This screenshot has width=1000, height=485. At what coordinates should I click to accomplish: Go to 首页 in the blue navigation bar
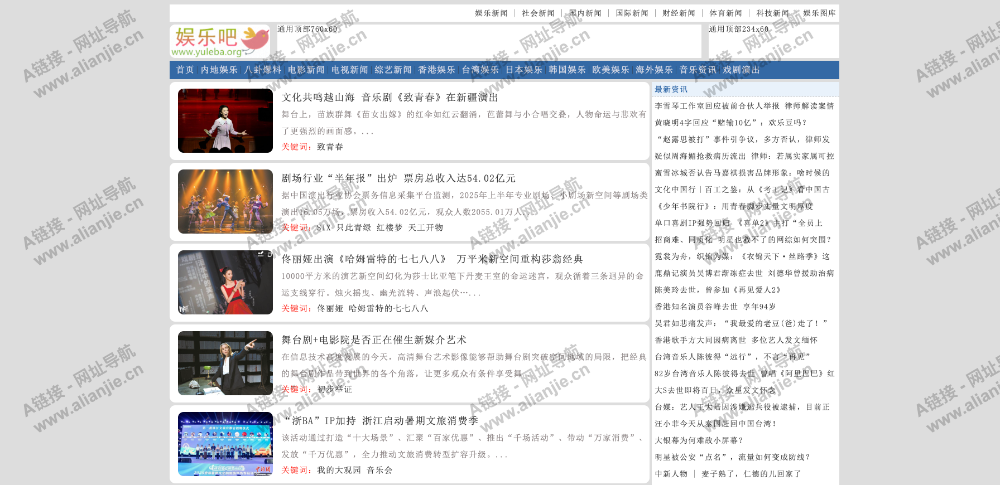185,70
